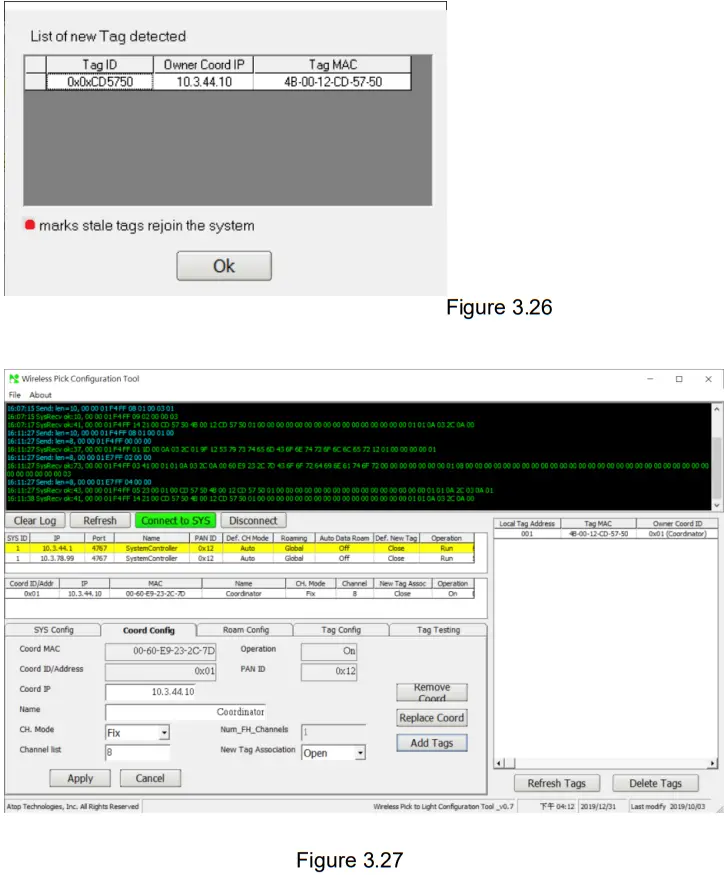Click the Roaming column header
Screen dimensions: 724x875
(x=294, y=538)
